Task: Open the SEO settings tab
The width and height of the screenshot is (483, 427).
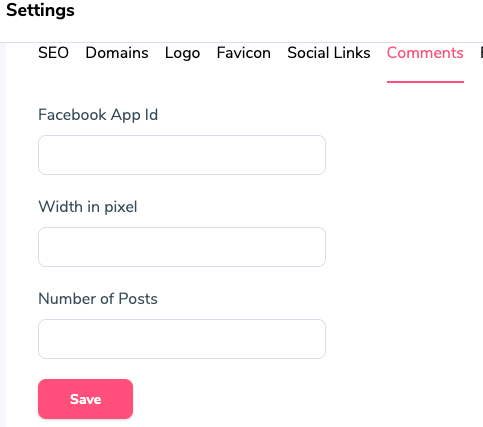Action: (x=53, y=53)
